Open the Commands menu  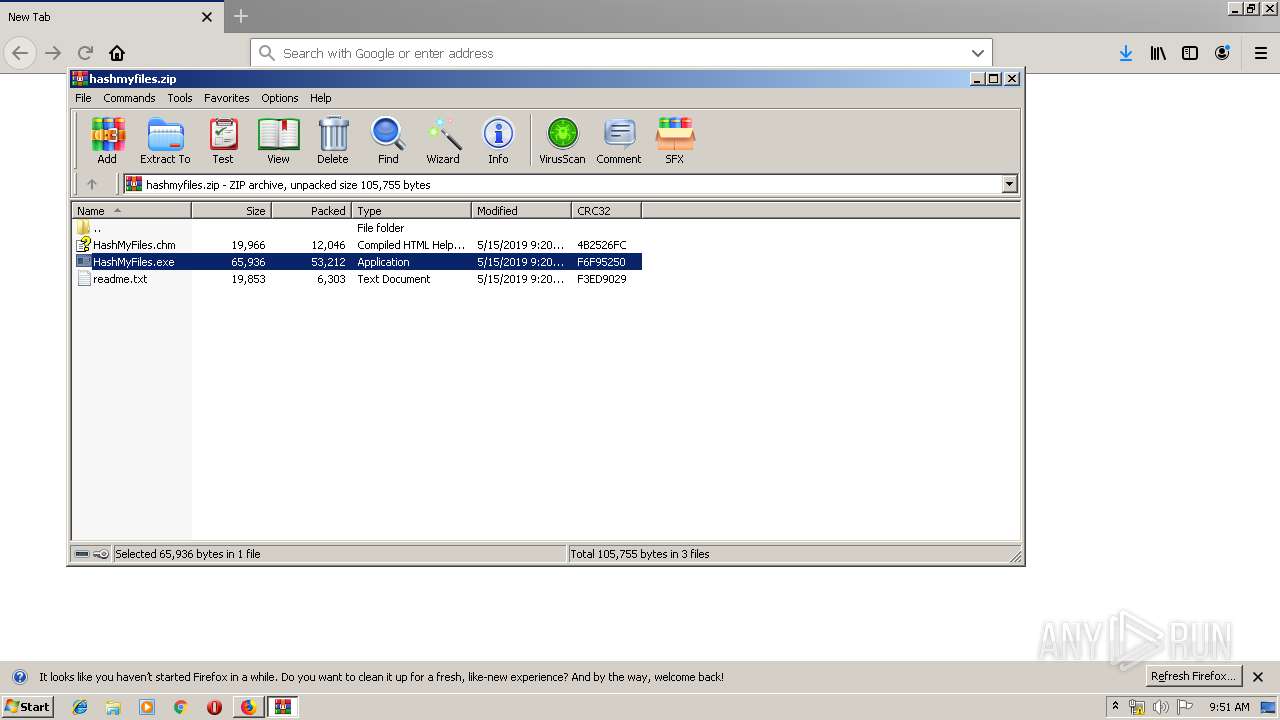click(x=129, y=98)
